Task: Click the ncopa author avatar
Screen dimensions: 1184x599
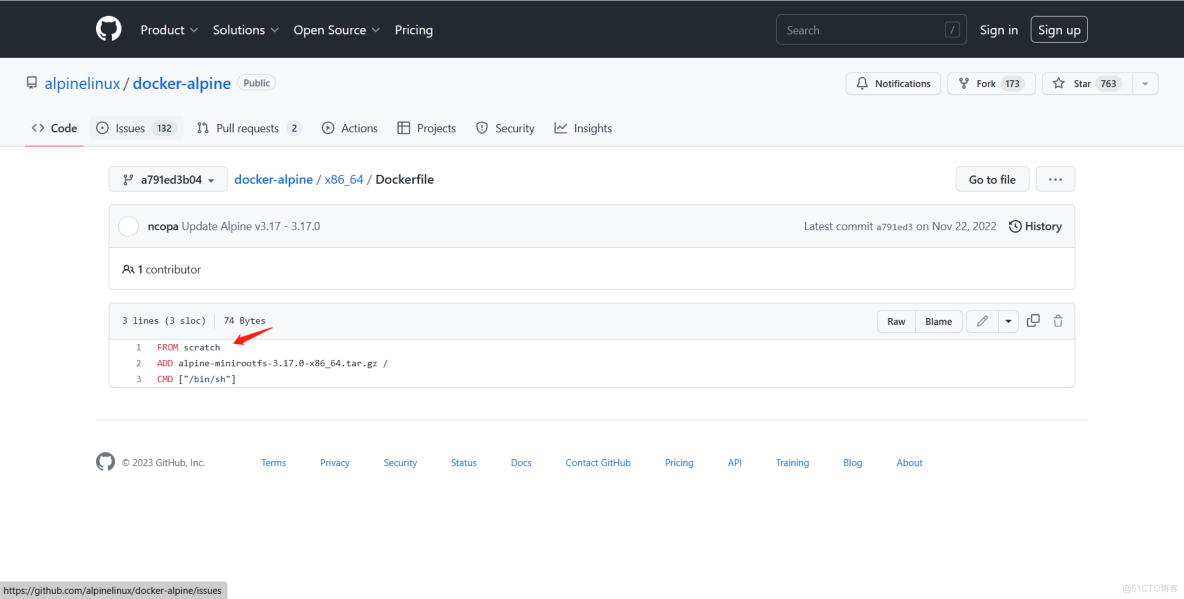Action: (129, 226)
